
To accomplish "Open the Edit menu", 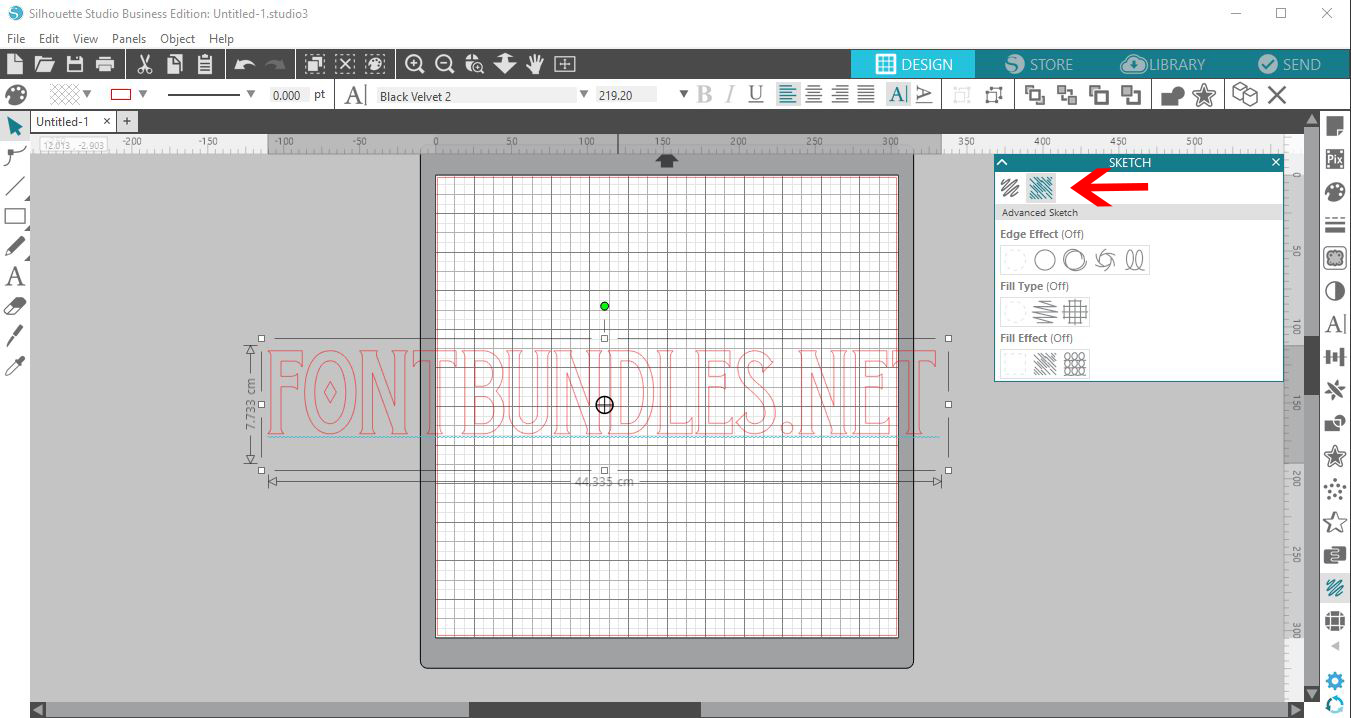I will click(x=49, y=39).
